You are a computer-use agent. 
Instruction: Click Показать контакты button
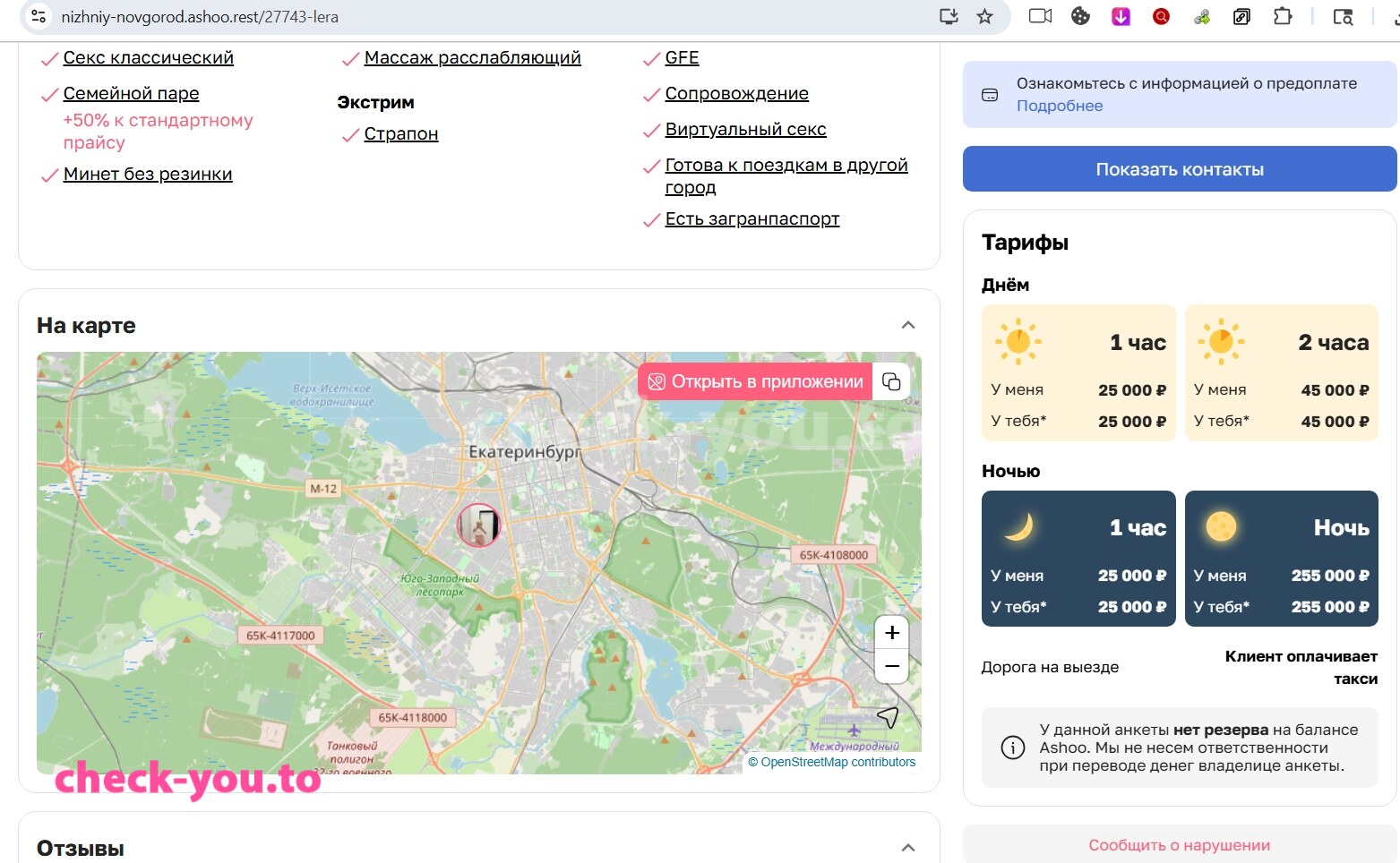(1180, 169)
